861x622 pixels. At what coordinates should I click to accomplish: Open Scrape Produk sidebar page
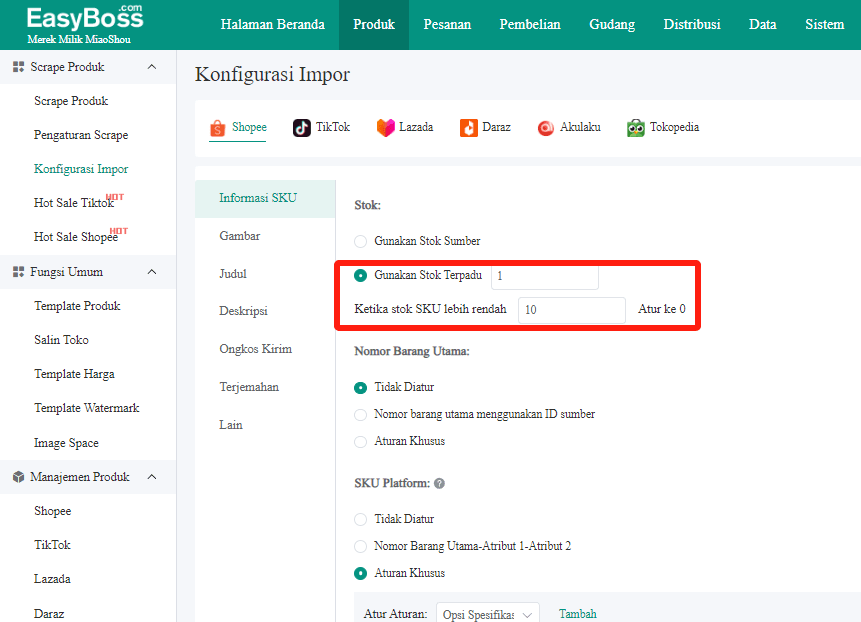coord(71,101)
